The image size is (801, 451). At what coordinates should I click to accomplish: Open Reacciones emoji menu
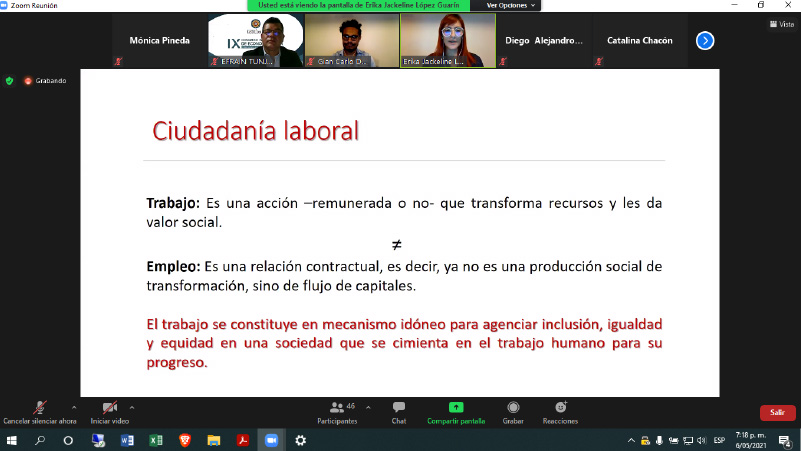(560, 413)
